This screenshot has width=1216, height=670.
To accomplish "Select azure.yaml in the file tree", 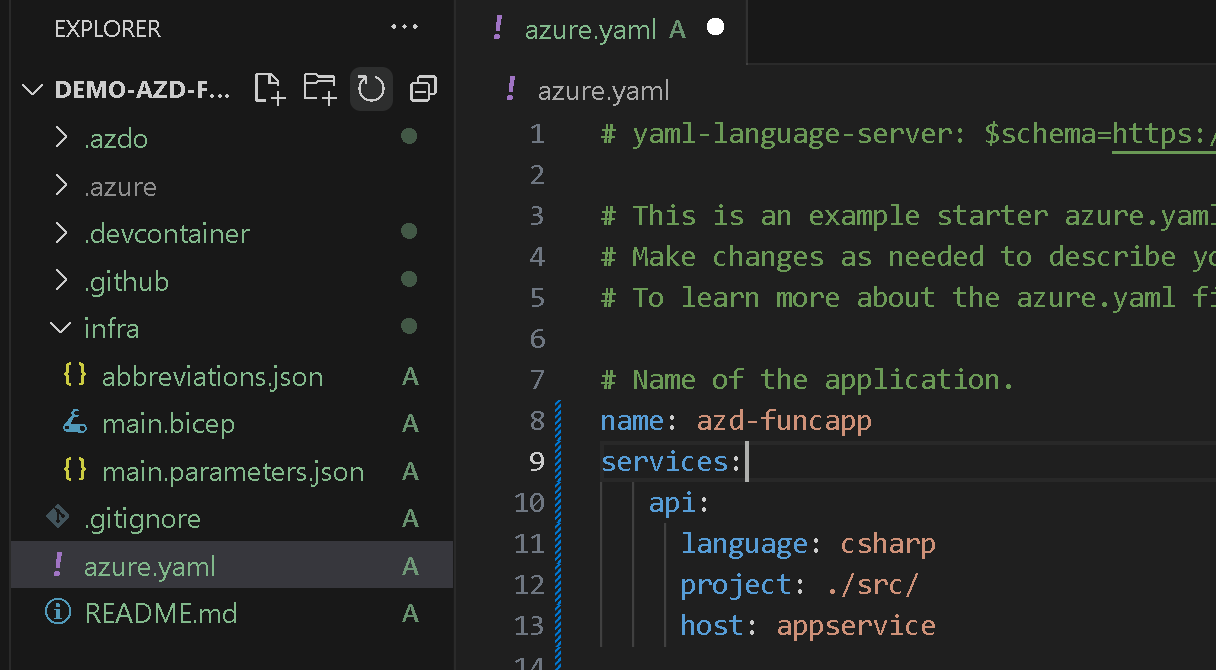I will coord(232,567).
